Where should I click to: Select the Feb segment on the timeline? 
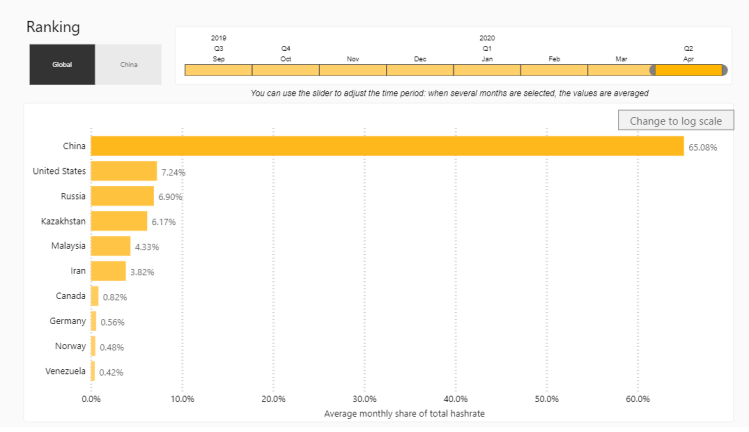click(553, 70)
